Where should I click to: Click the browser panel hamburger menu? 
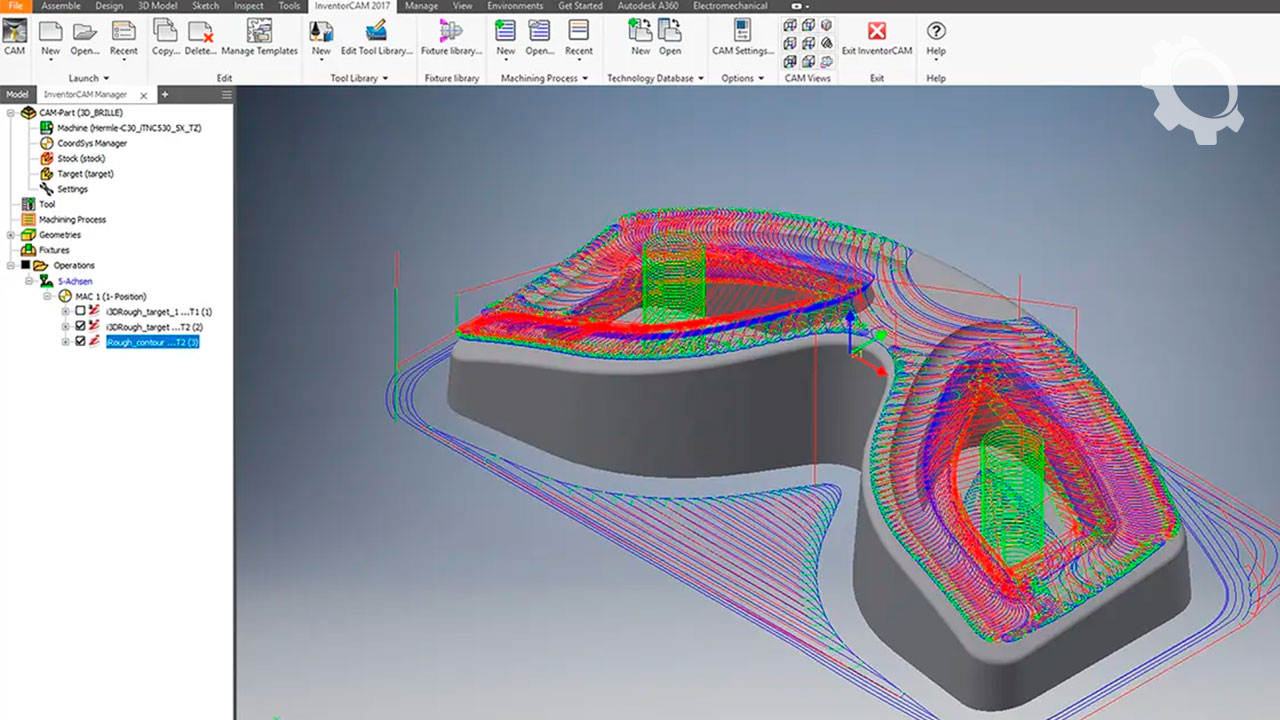(x=227, y=95)
